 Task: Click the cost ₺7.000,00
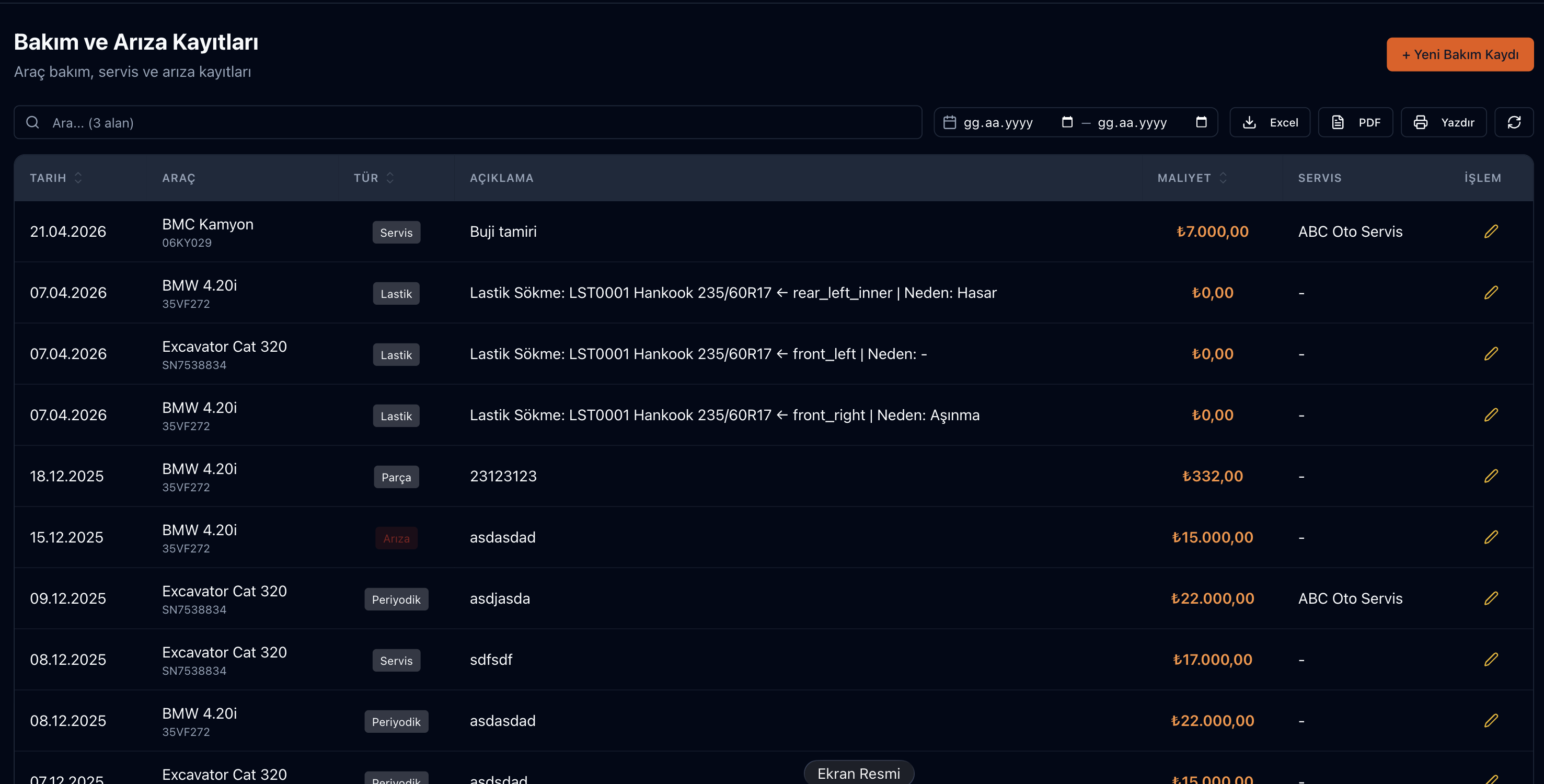[x=1212, y=232]
